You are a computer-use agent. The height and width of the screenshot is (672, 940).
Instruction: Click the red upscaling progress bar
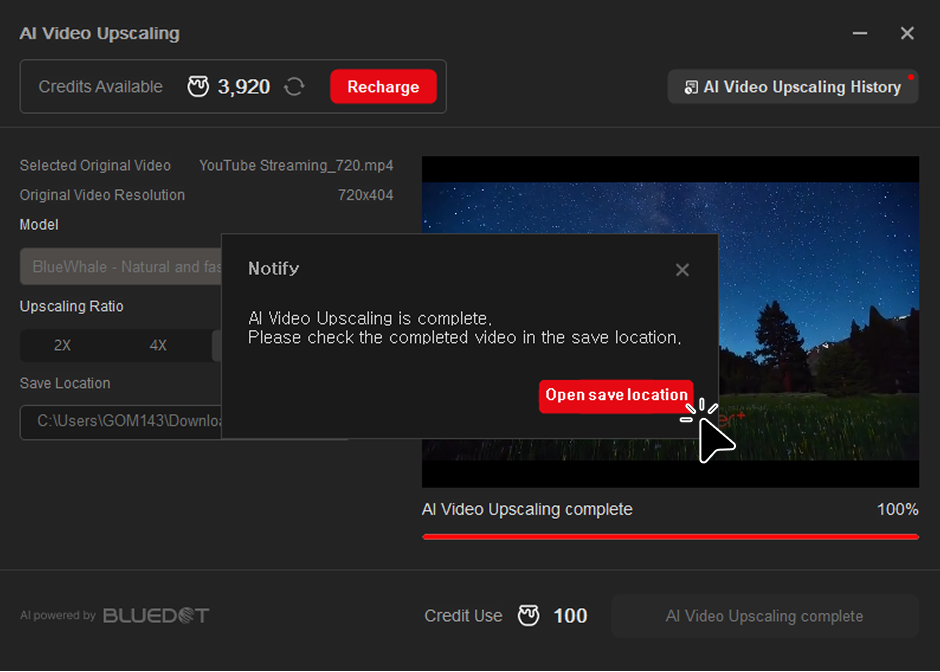tap(669, 537)
